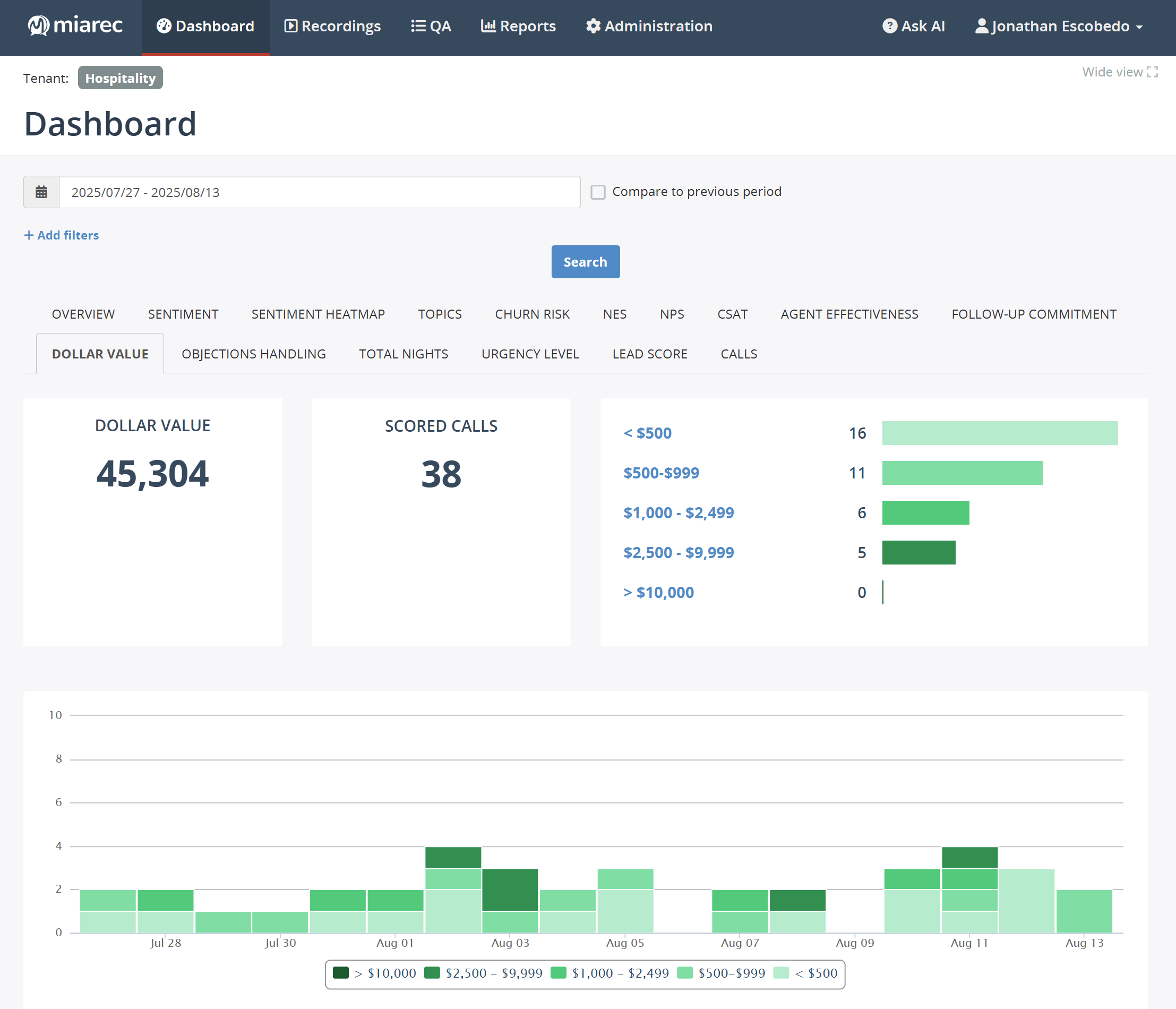Click the user profile icon
This screenshot has height=1009, width=1176.
(x=981, y=25)
